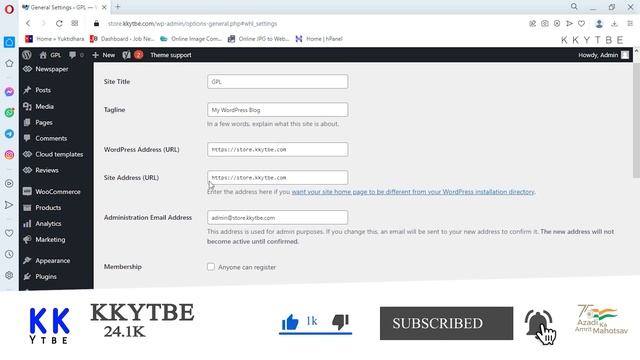Open Online Image Com... bookmark

point(191,39)
